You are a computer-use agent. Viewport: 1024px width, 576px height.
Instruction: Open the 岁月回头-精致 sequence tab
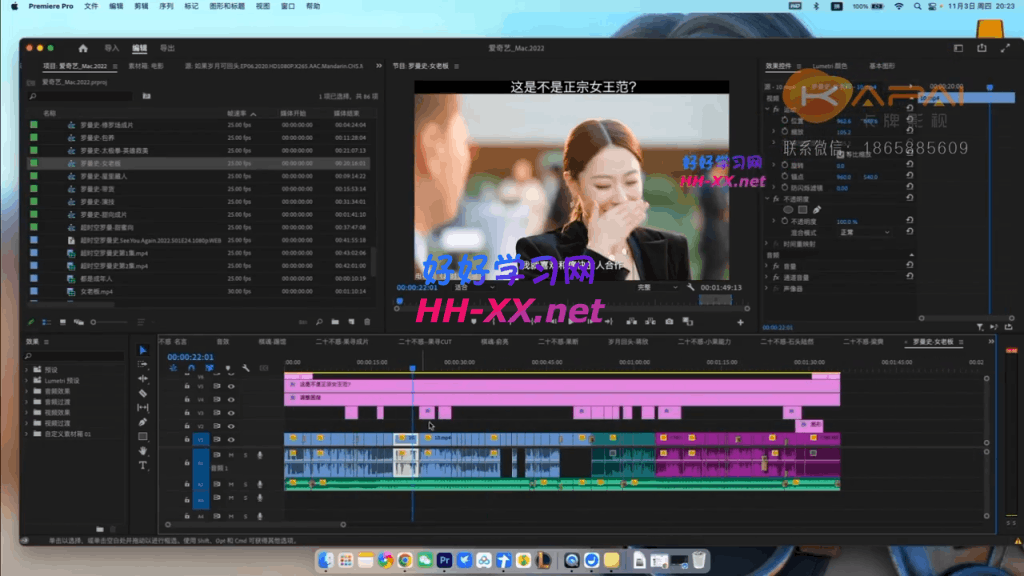click(628, 342)
